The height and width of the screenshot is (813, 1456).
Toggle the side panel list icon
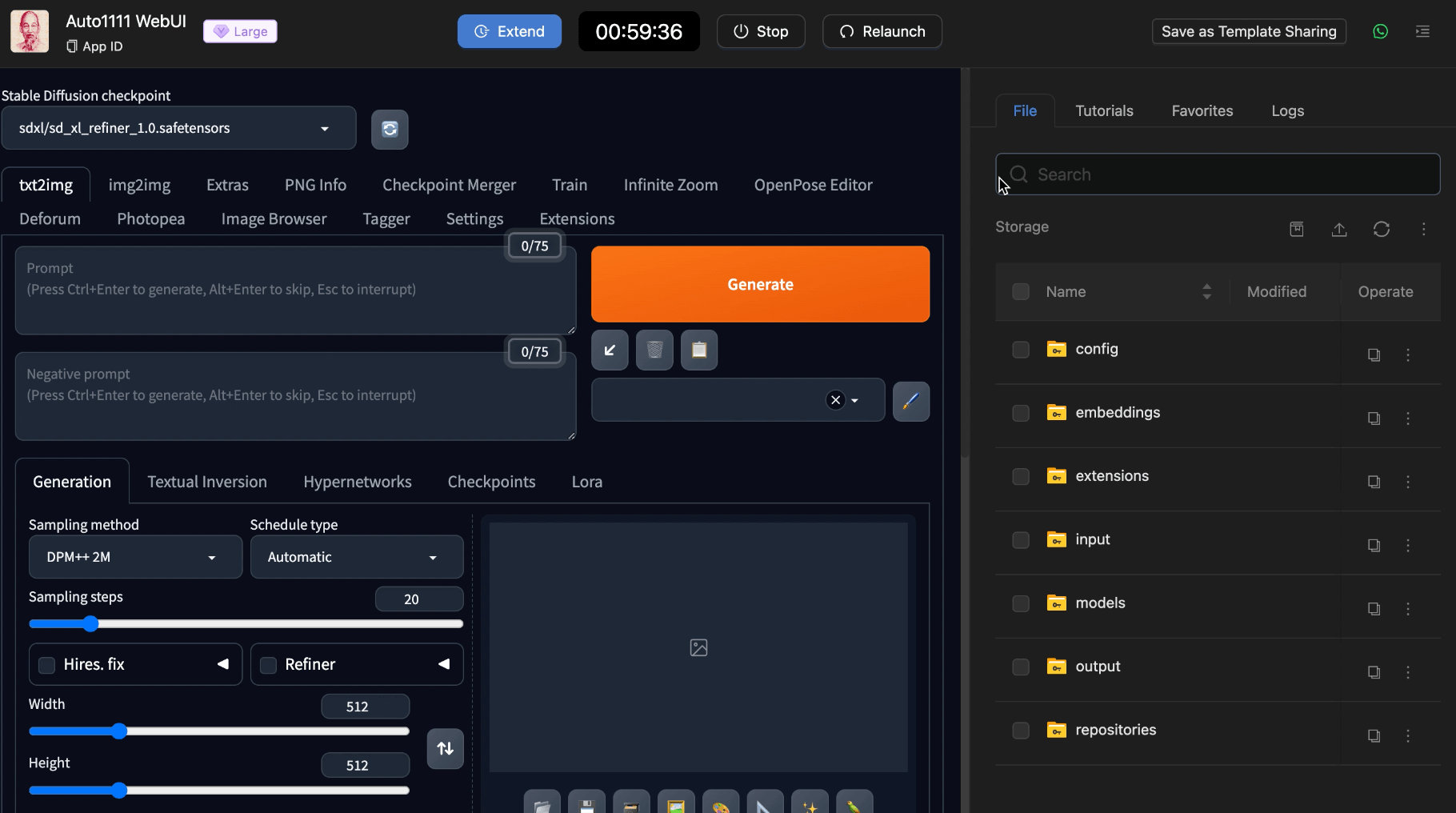coord(1422,31)
